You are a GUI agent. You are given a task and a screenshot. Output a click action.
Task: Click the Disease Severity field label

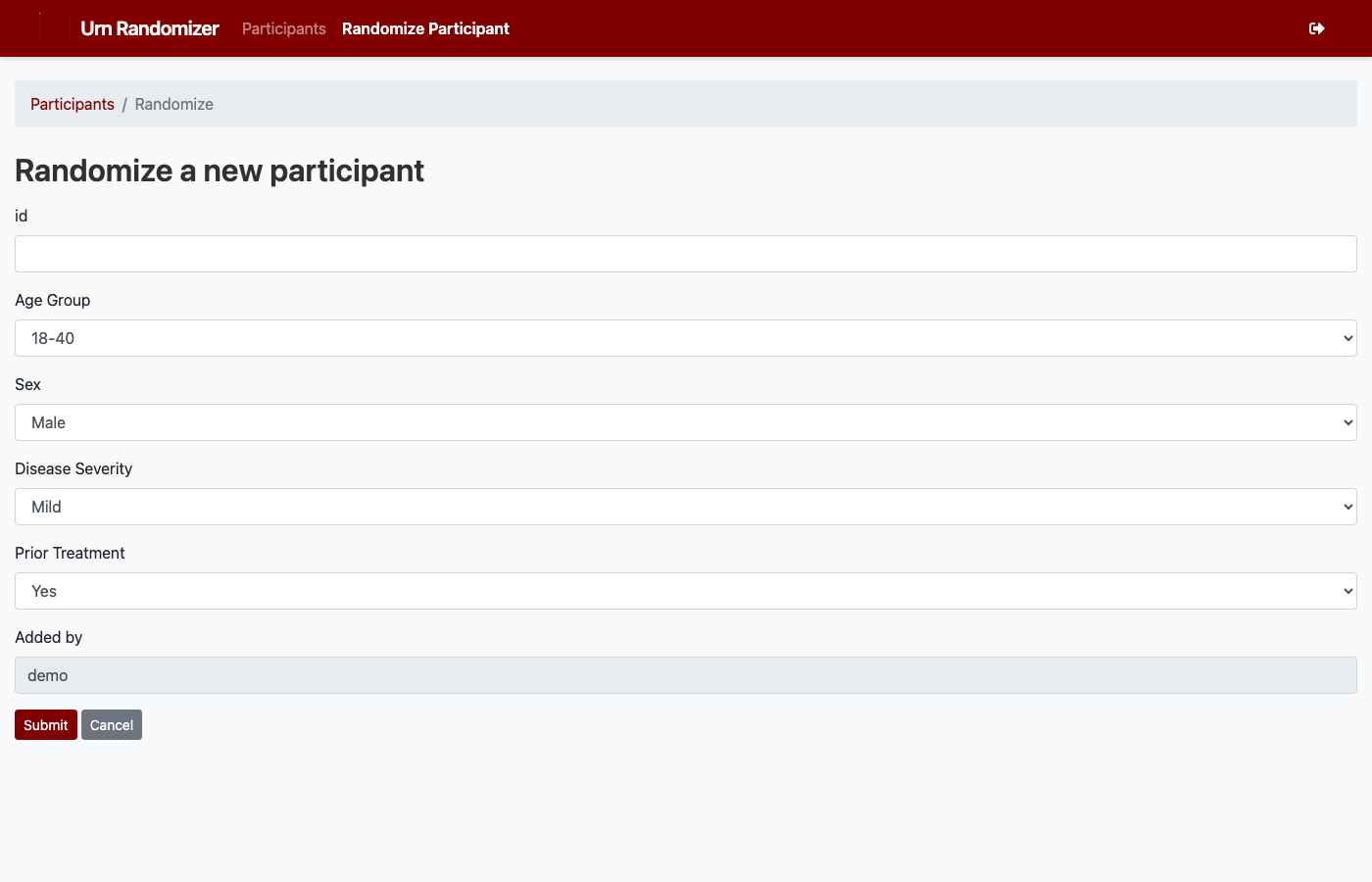(x=73, y=468)
